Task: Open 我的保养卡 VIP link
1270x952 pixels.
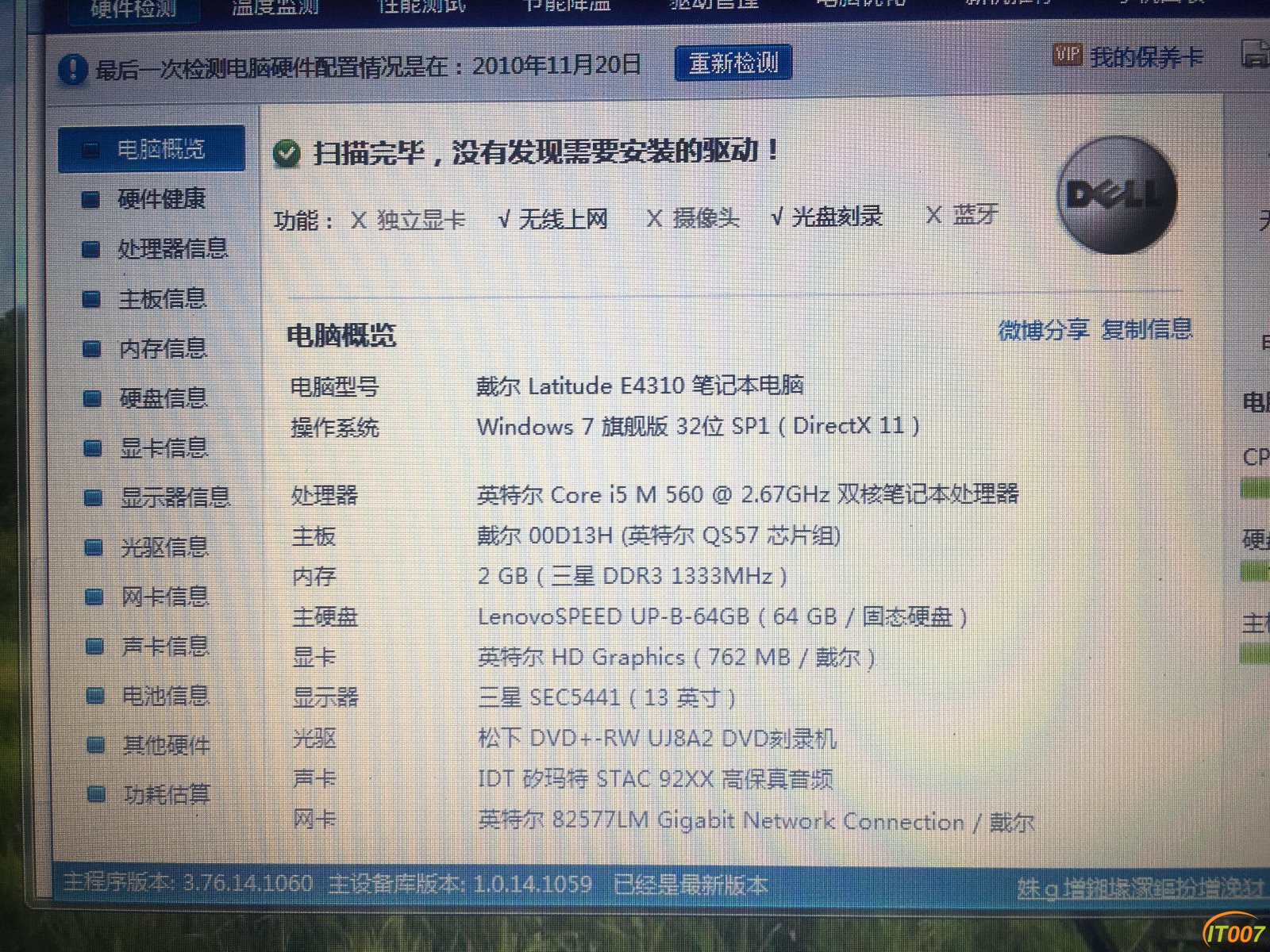Action: point(1145,57)
